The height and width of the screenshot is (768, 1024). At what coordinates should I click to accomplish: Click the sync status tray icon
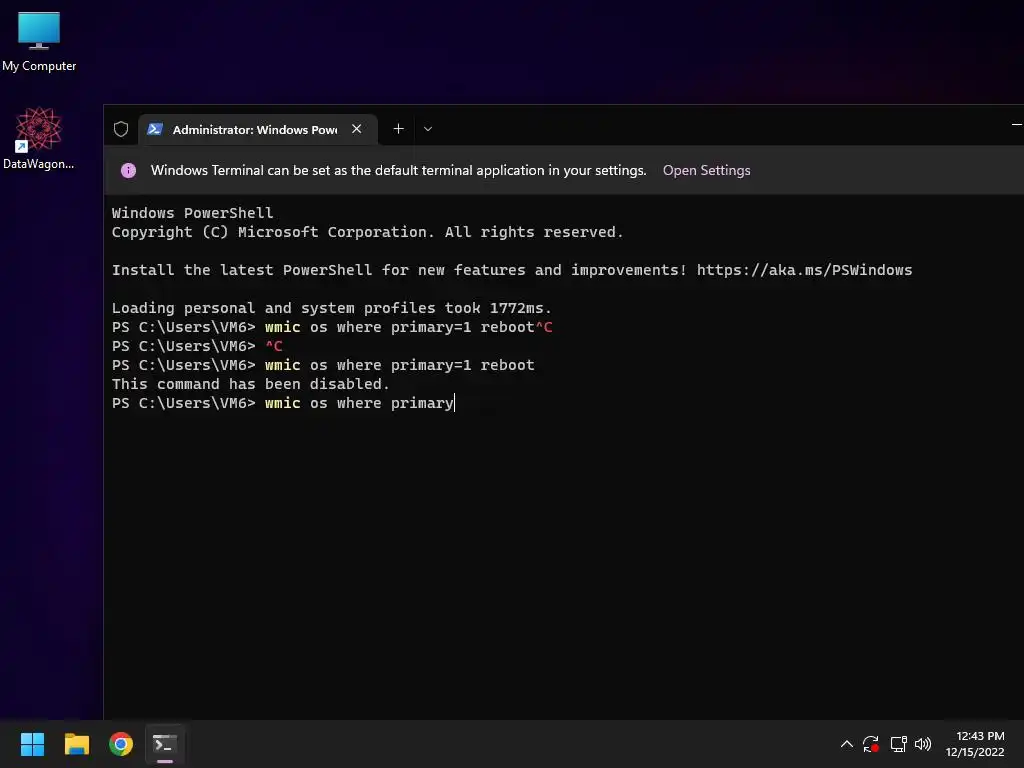point(871,744)
